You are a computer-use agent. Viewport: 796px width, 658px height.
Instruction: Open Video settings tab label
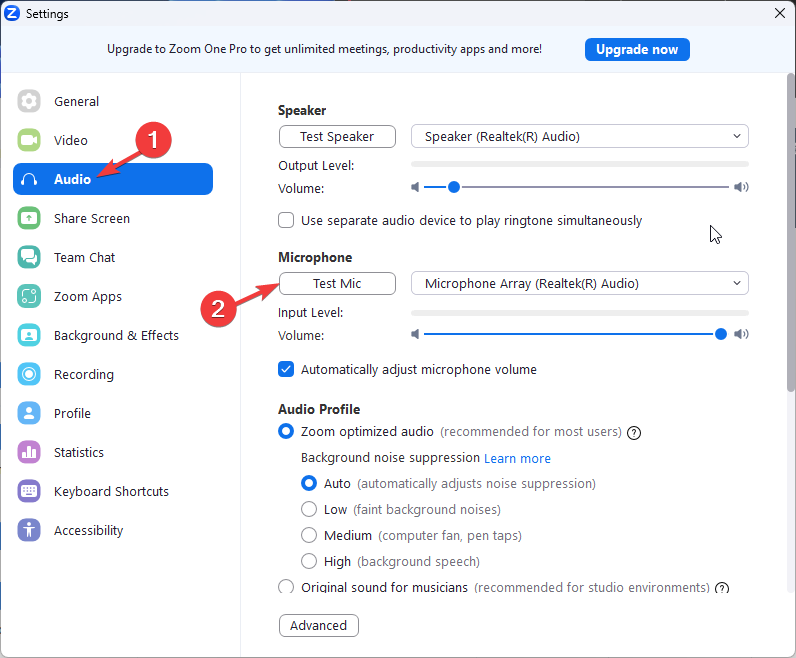click(71, 141)
